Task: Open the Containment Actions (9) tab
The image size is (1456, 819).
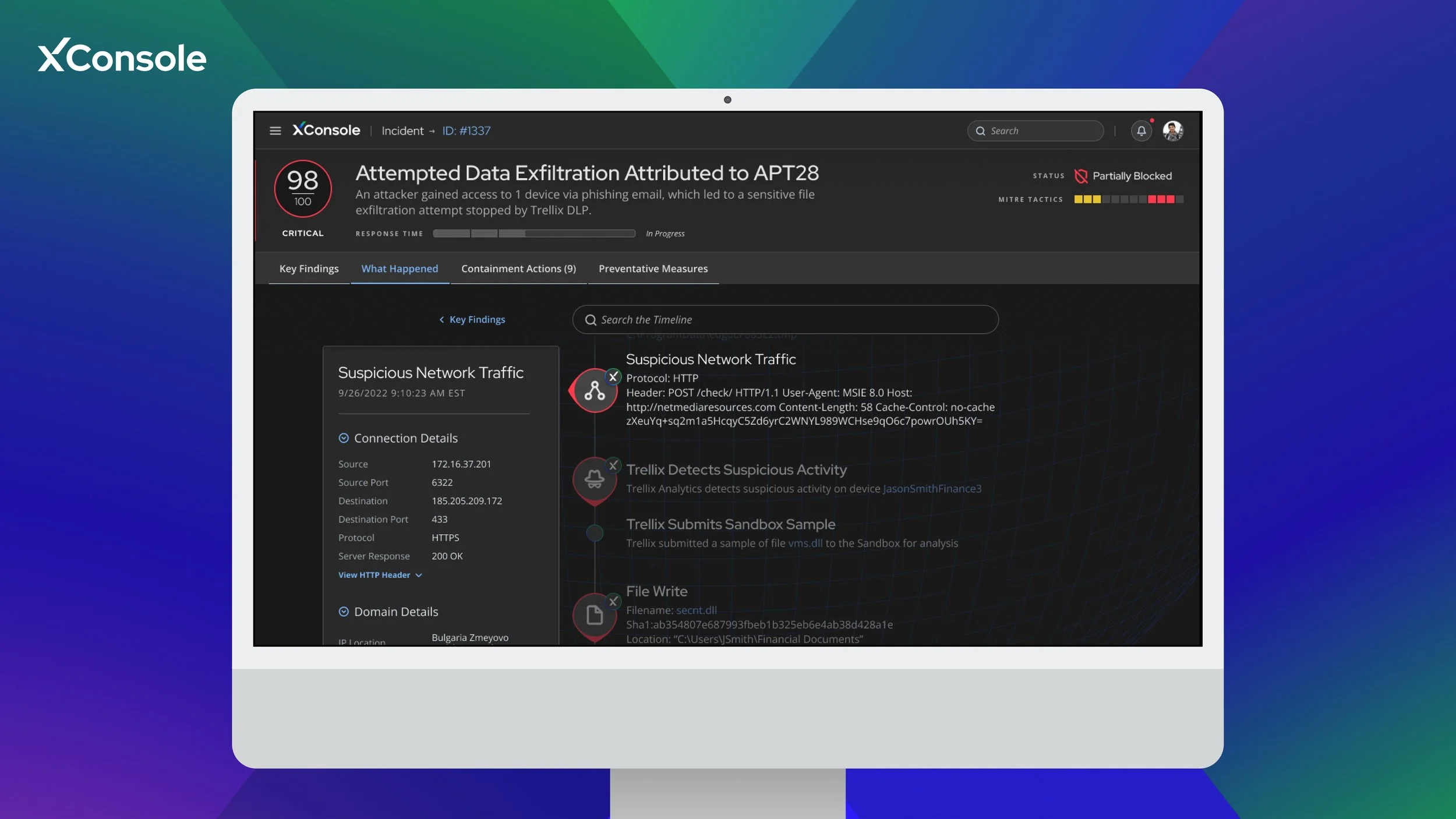Action: 518,269
